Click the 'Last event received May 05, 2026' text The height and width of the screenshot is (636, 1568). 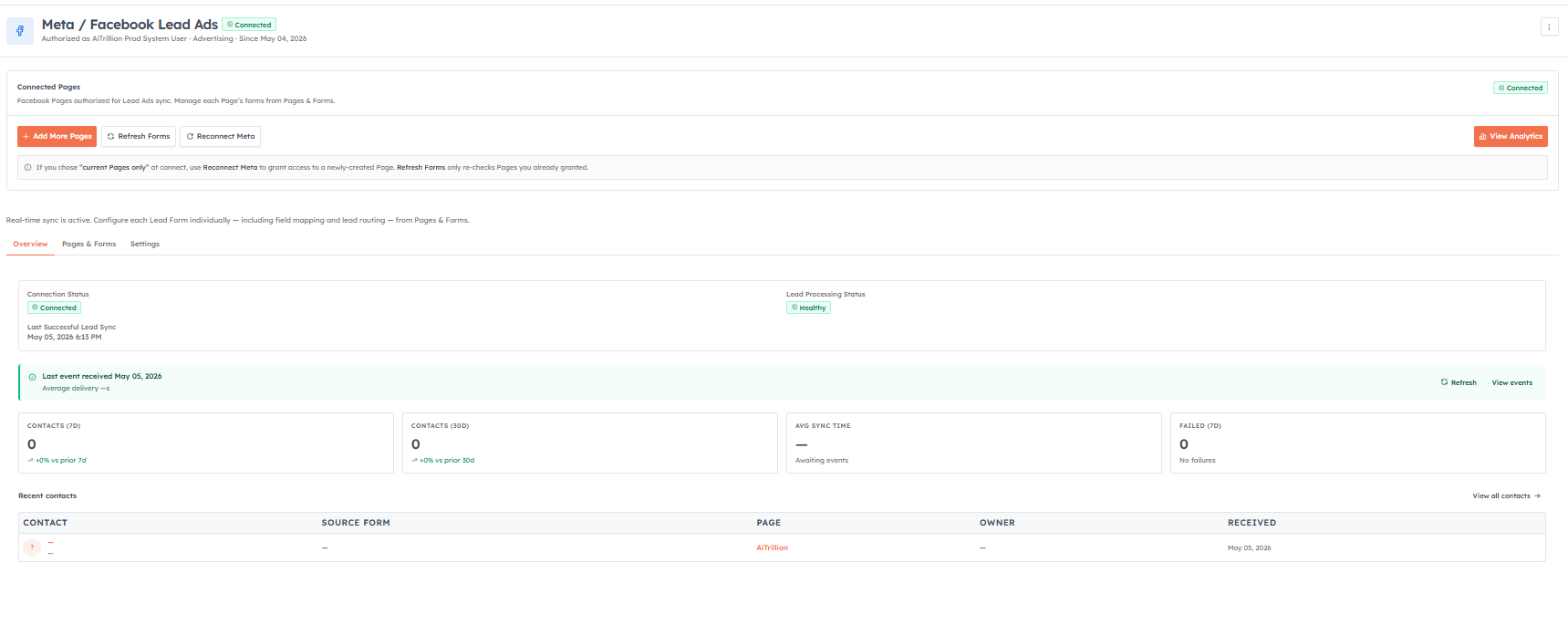coord(102,376)
